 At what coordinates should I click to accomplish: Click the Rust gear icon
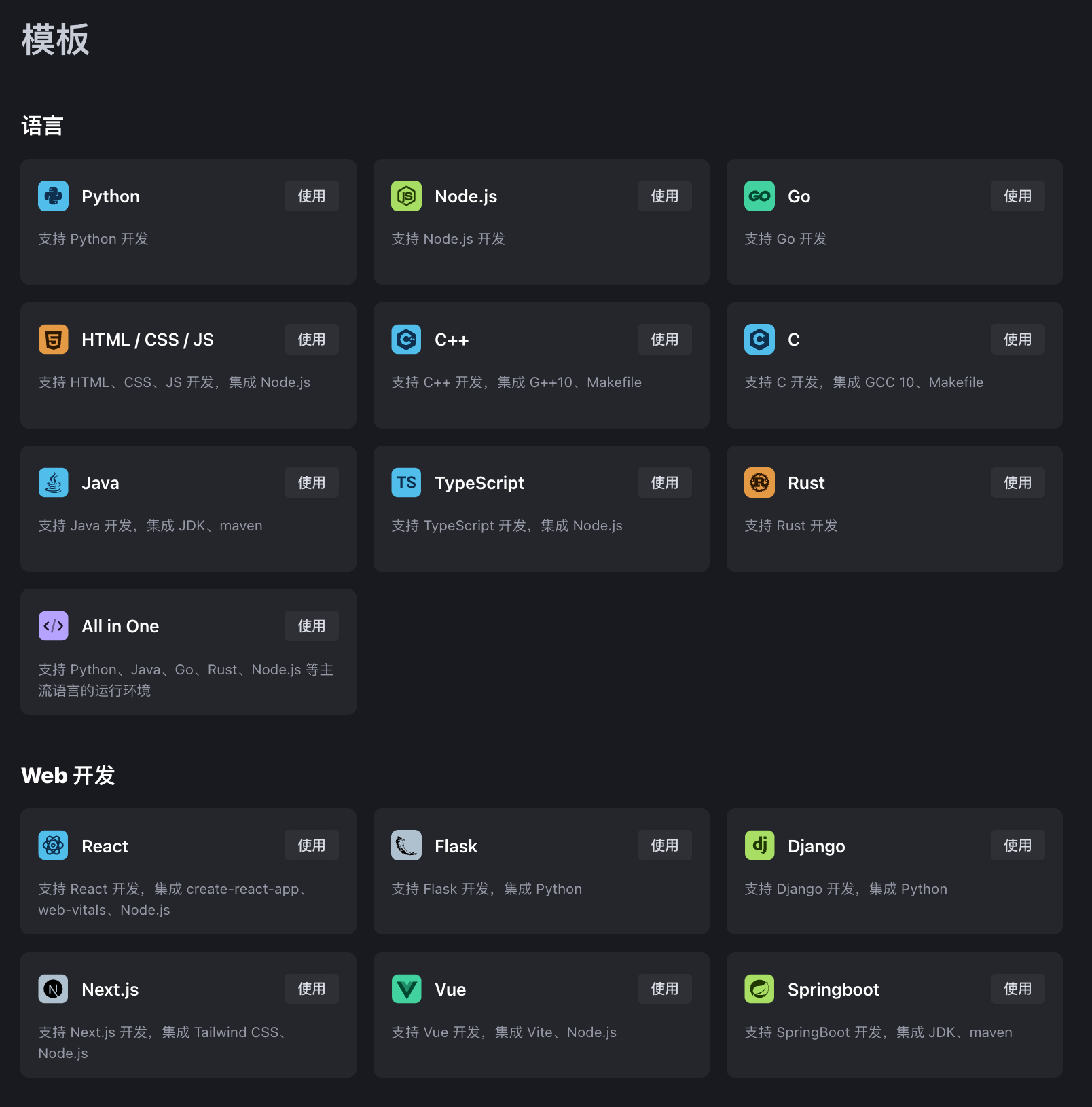[759, 483]
